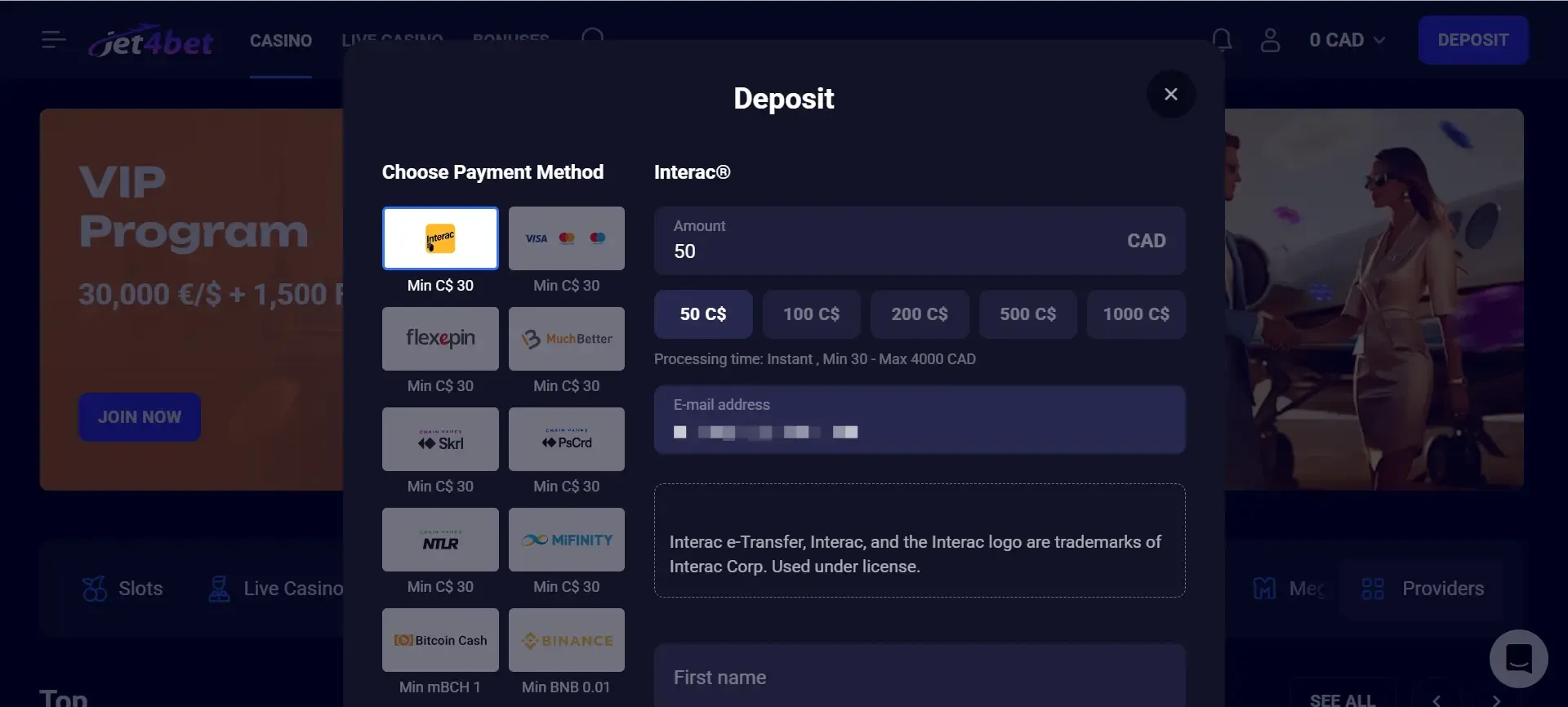Click the "Choose Payment Method" heading
Screen dimensions: 1568x707
[492, 172]
